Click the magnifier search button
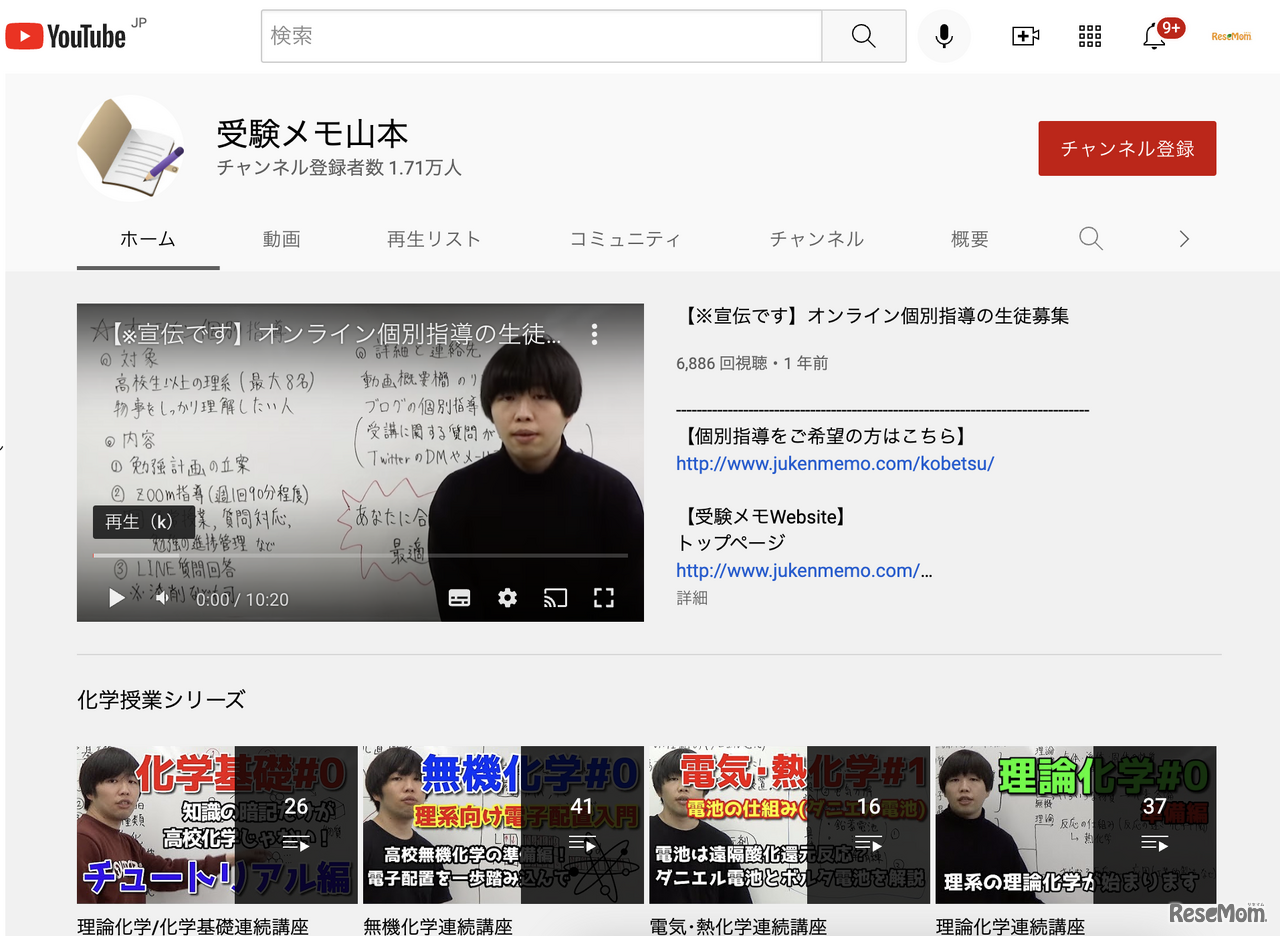Screen dimensions: 1280x936 863,37
